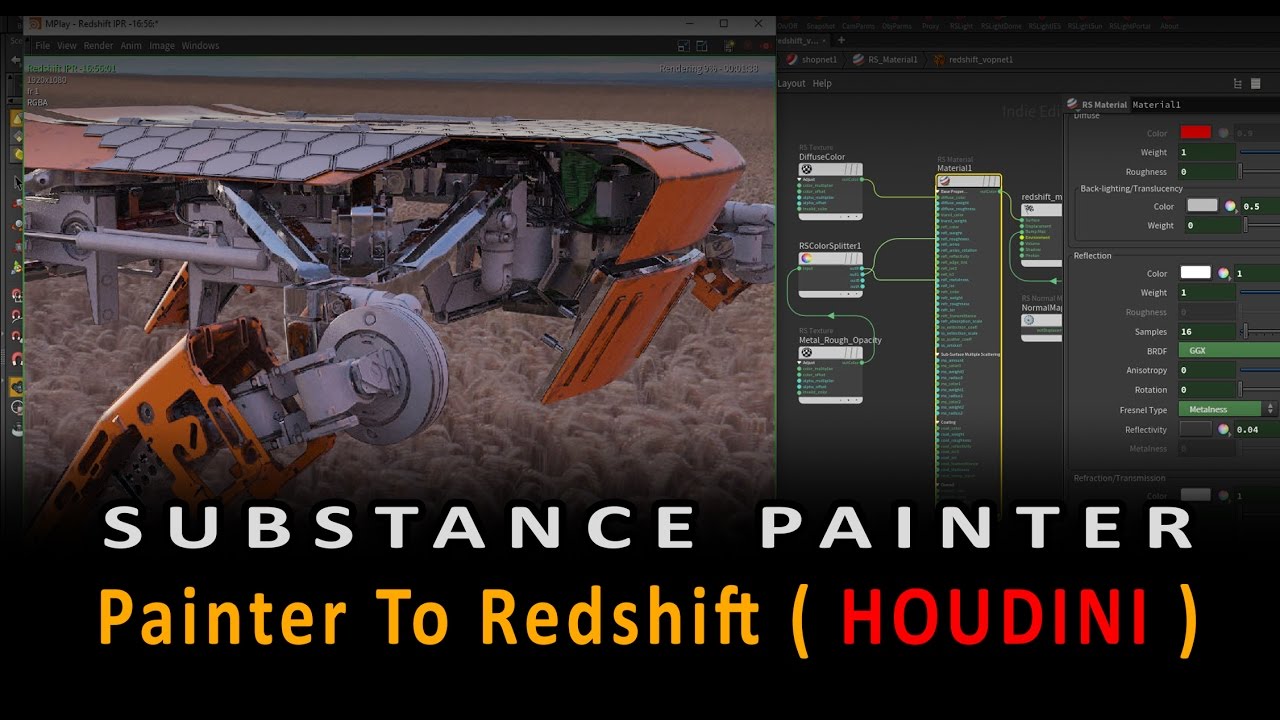Open the Anim menu in MPlay
The height and width of the screenshot is (720, 1280).
coord(131,45)
